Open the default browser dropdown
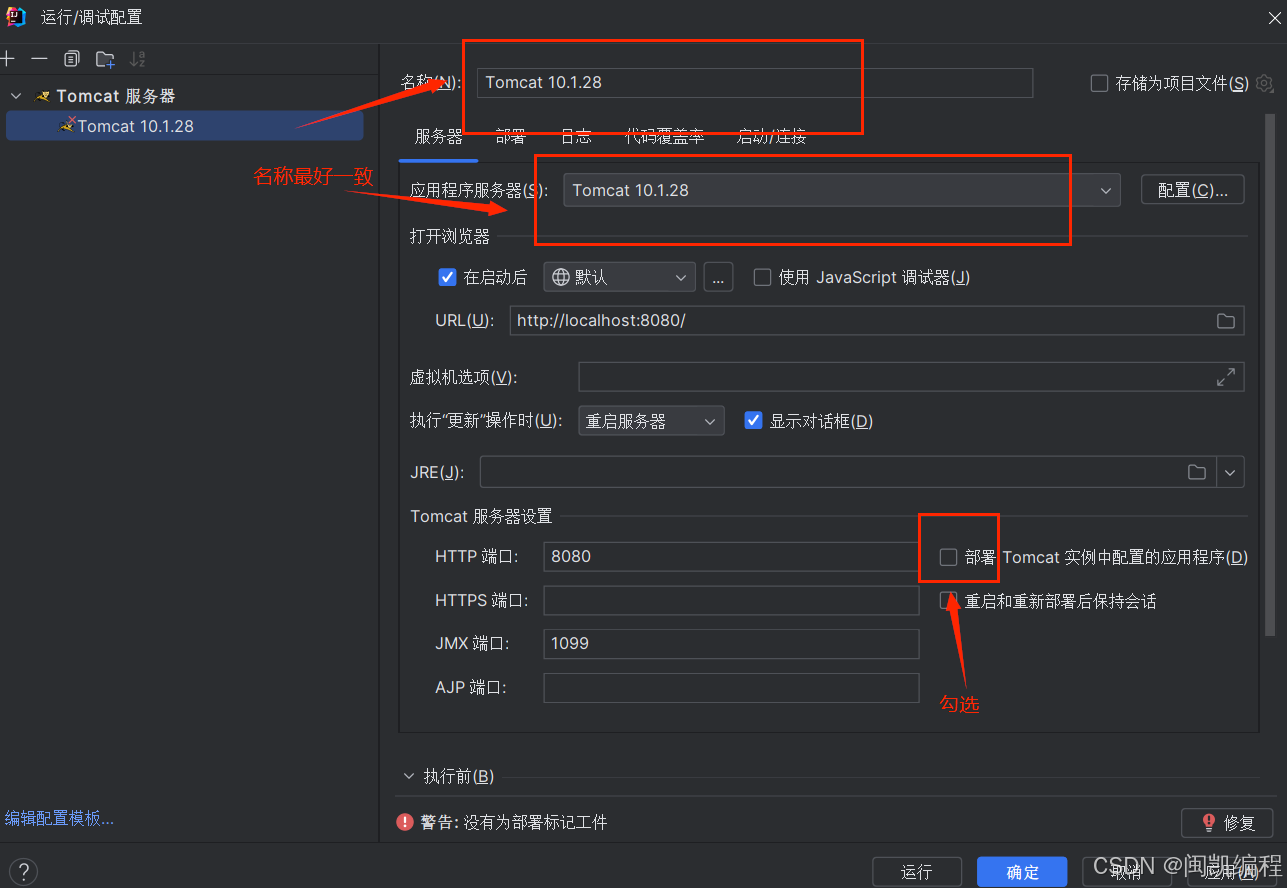 [x=619, y=277]
